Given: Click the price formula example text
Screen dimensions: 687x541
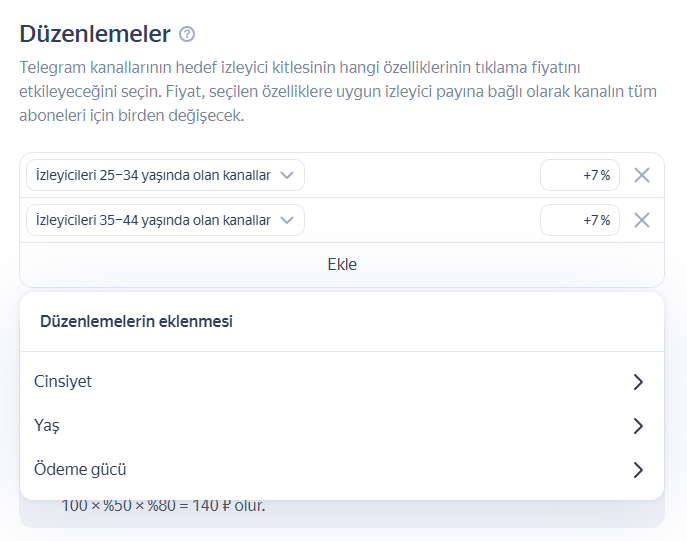Looking at the screenshot, I should (x=163, y=508).
